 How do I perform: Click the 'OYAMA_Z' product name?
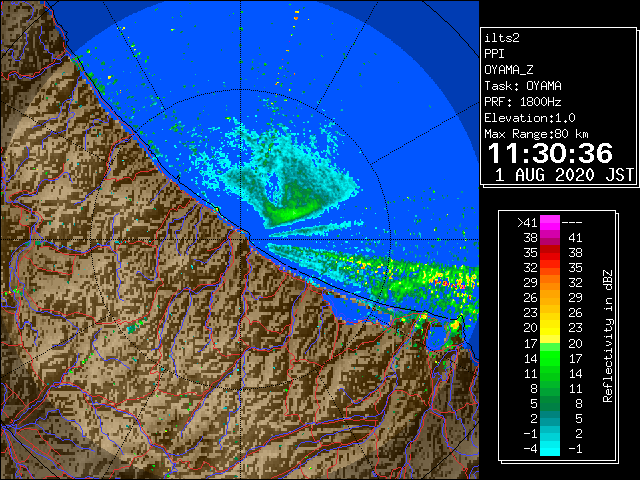(509, 70)
